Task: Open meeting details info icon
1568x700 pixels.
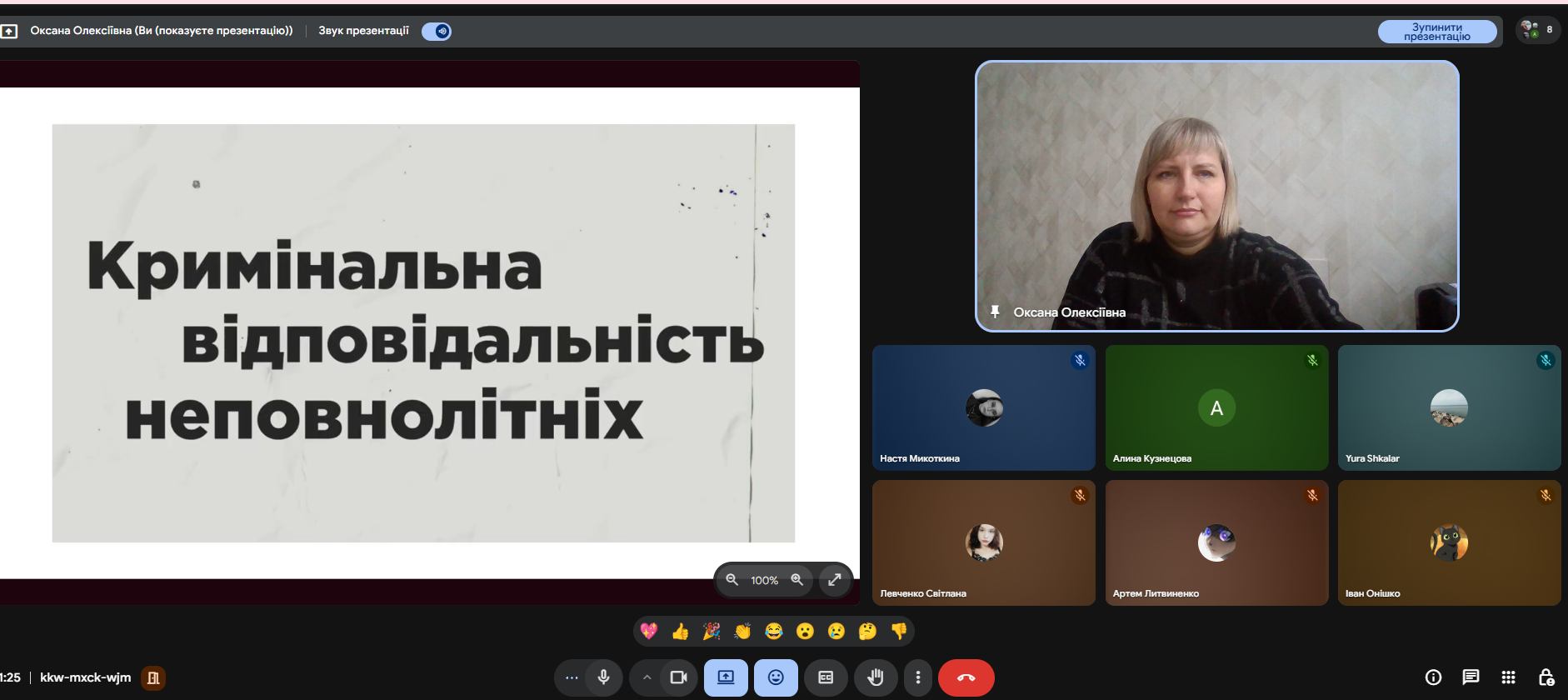Action: [1433, 677]
